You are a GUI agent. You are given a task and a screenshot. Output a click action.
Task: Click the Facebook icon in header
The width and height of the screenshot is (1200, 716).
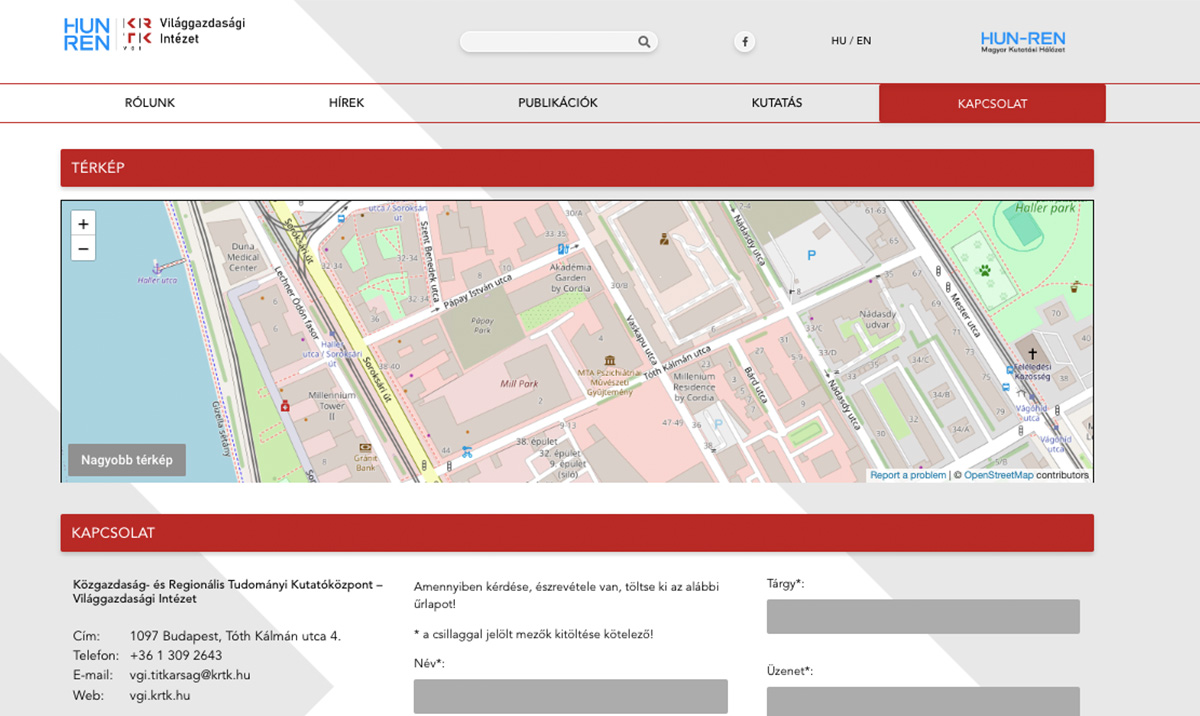coord(745,42)
